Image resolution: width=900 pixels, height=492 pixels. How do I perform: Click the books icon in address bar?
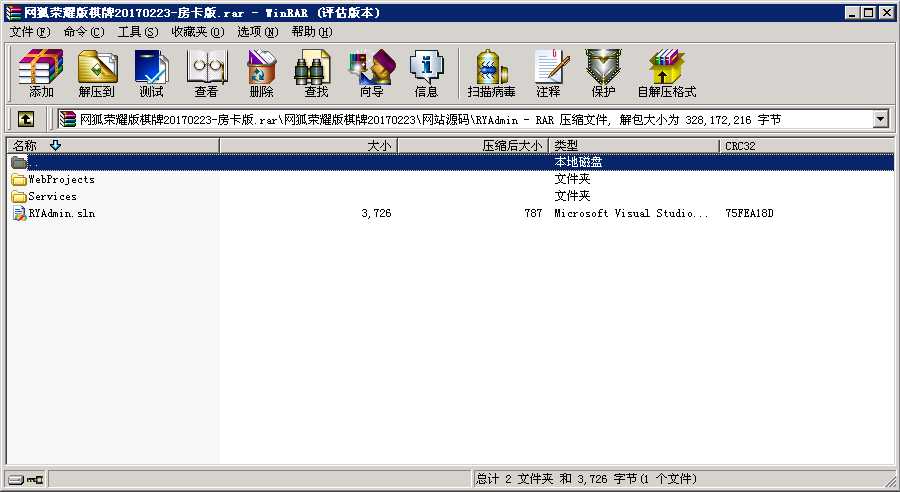(67, 119)
